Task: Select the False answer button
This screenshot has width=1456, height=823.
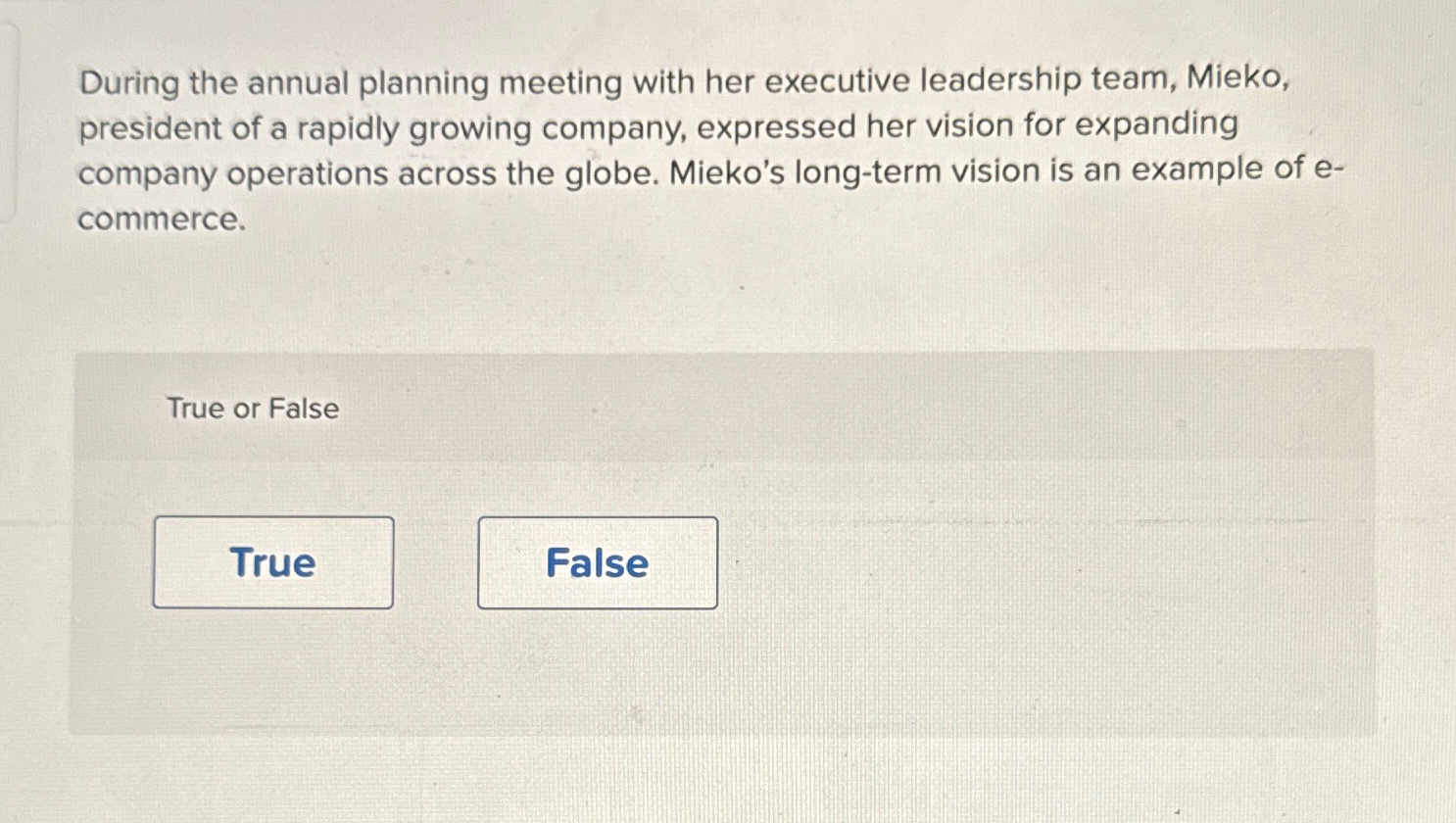Action: pos(598,563)
